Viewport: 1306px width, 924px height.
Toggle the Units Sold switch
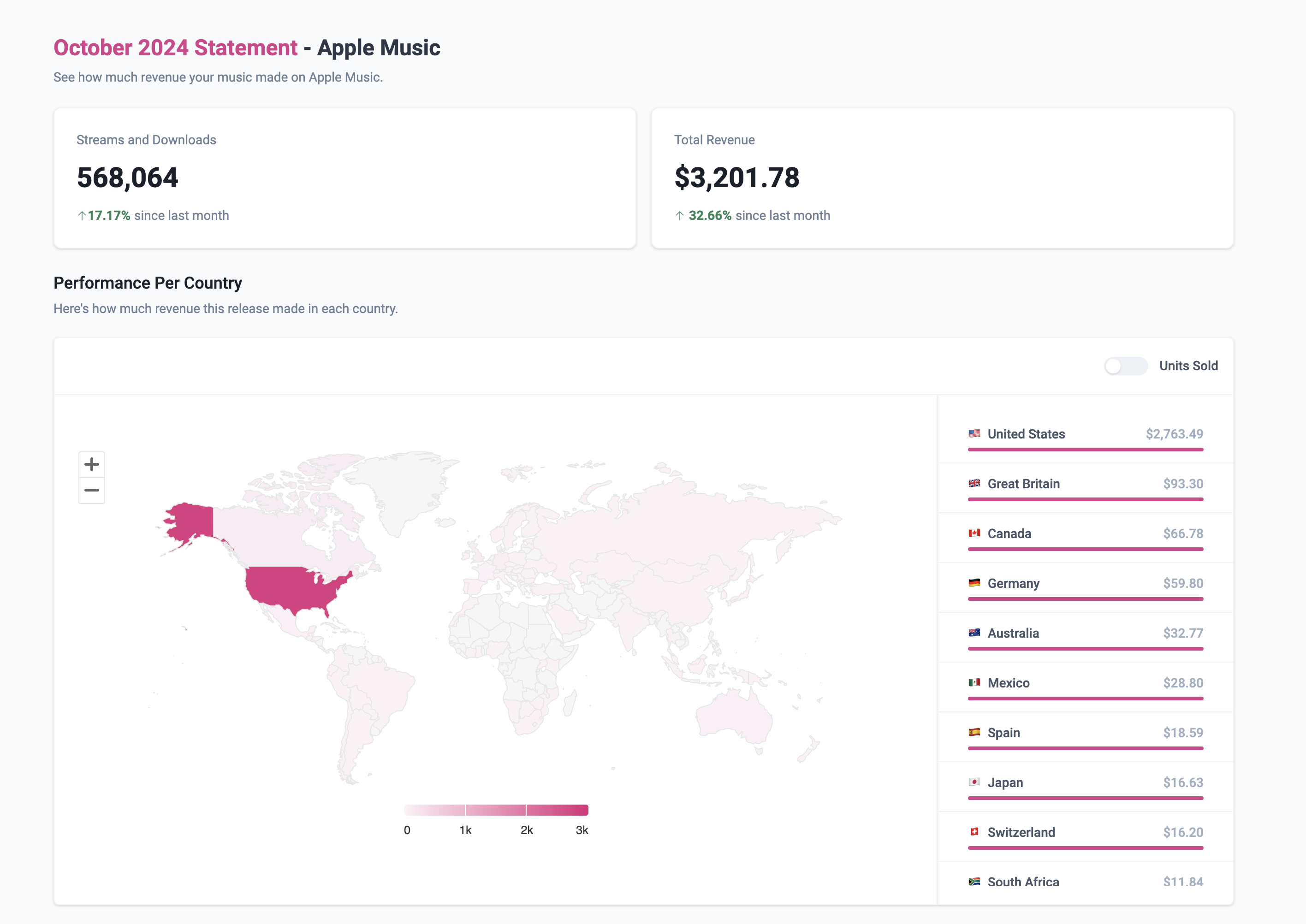[x=1126, y=366]
